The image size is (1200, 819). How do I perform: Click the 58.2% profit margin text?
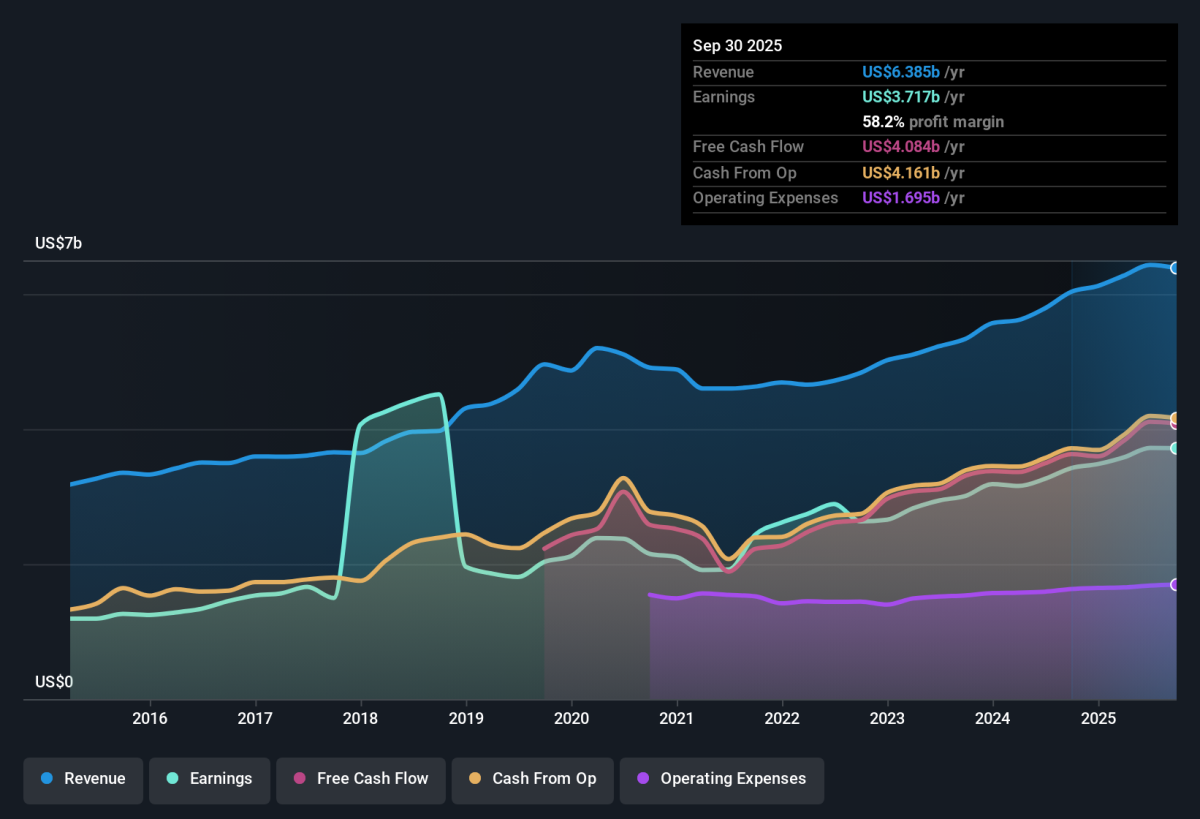coord(933,122)
